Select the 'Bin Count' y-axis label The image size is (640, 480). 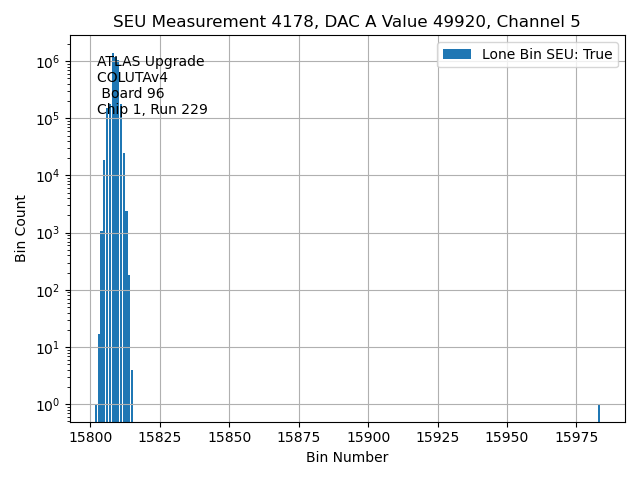(x=21, y=228)
